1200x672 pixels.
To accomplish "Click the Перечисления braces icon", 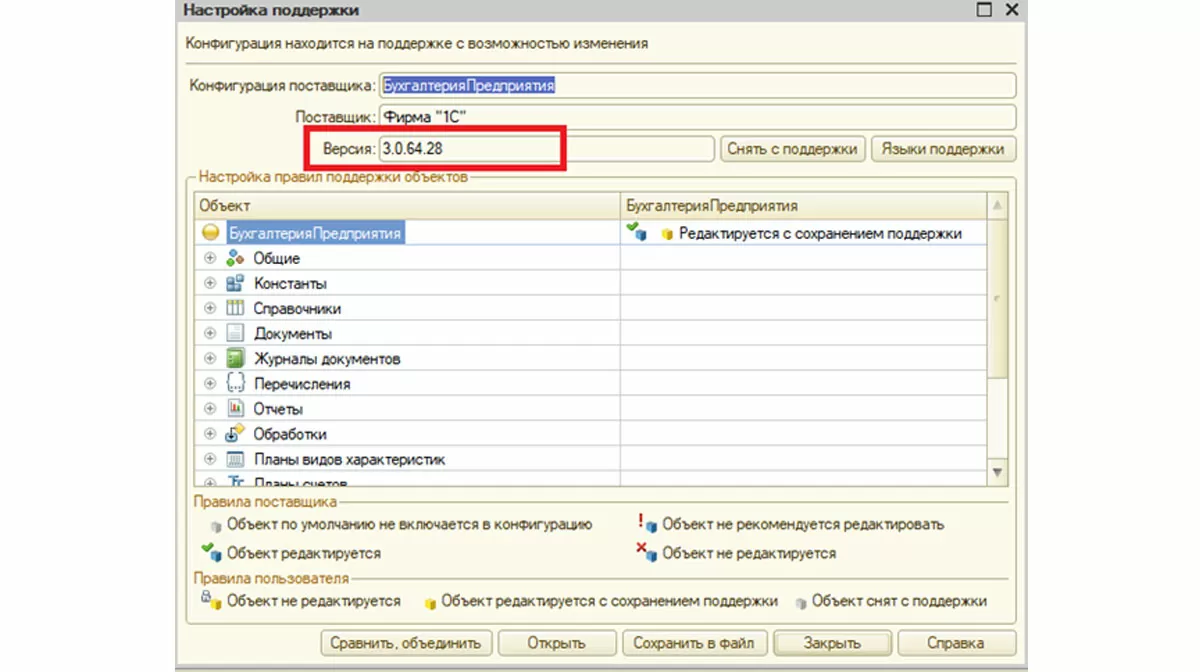I will [x=235, y=383].
